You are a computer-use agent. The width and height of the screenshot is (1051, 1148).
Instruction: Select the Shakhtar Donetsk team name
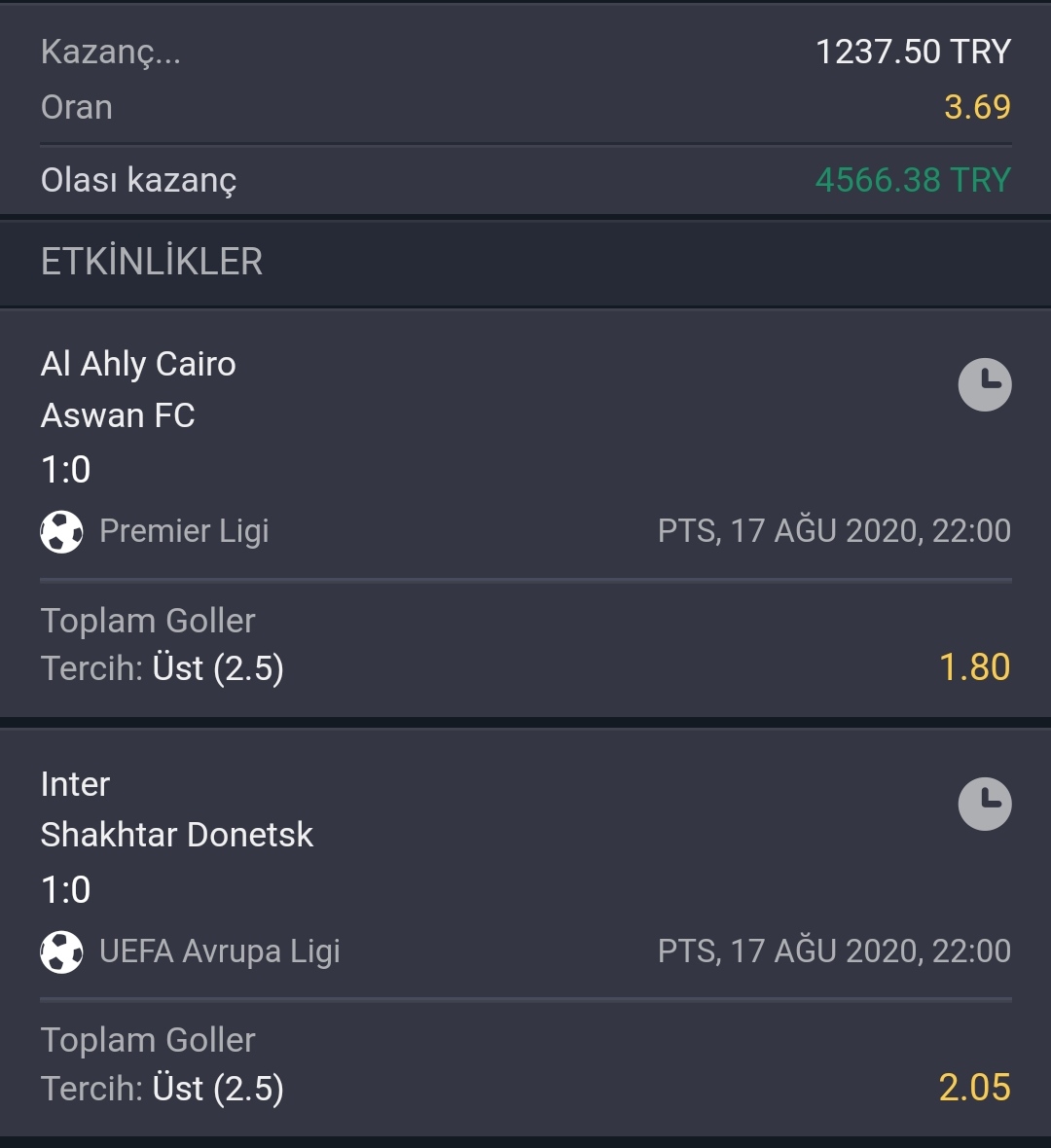(176, 835)
